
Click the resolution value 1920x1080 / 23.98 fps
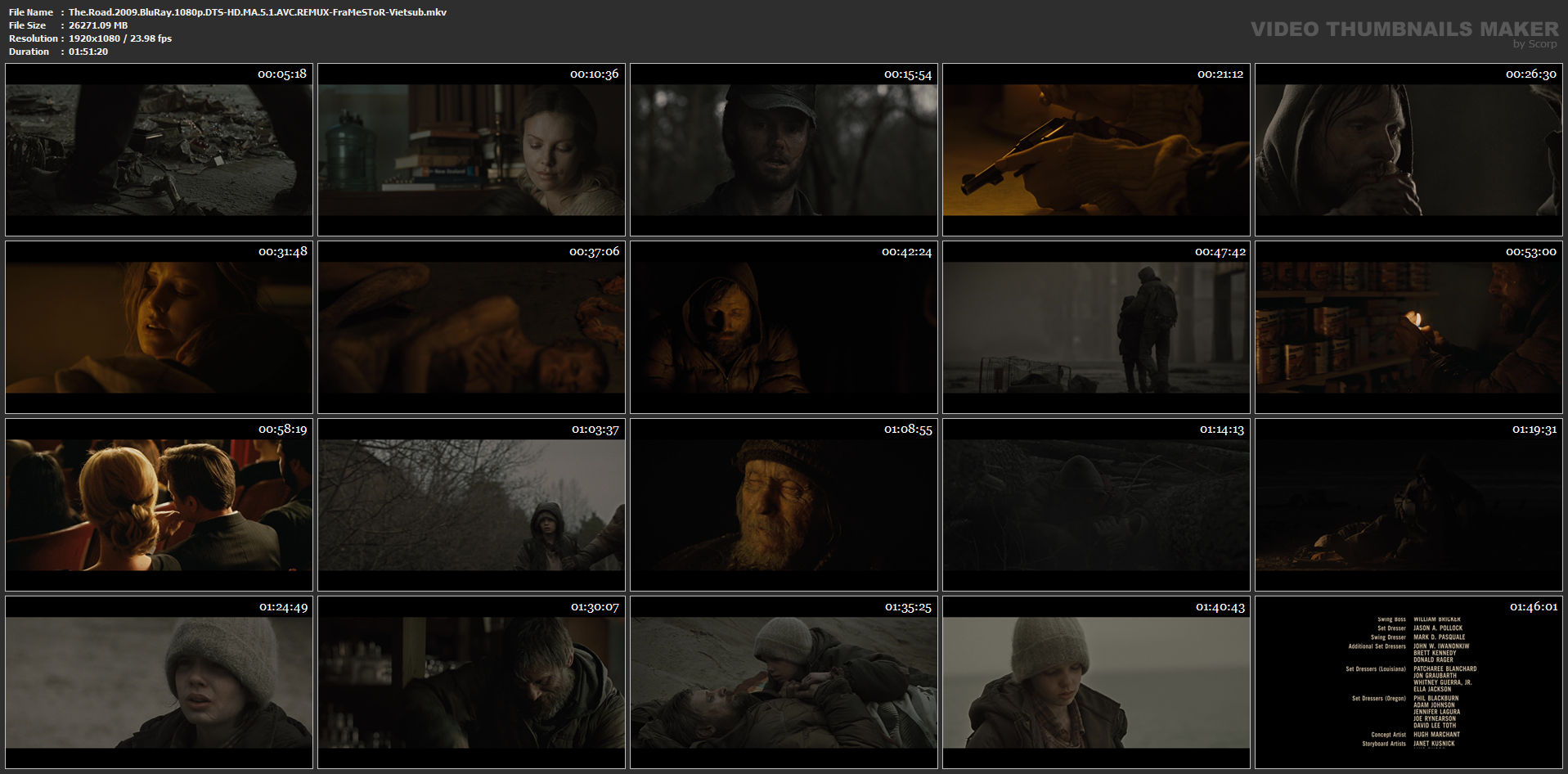tap(120, 38)
